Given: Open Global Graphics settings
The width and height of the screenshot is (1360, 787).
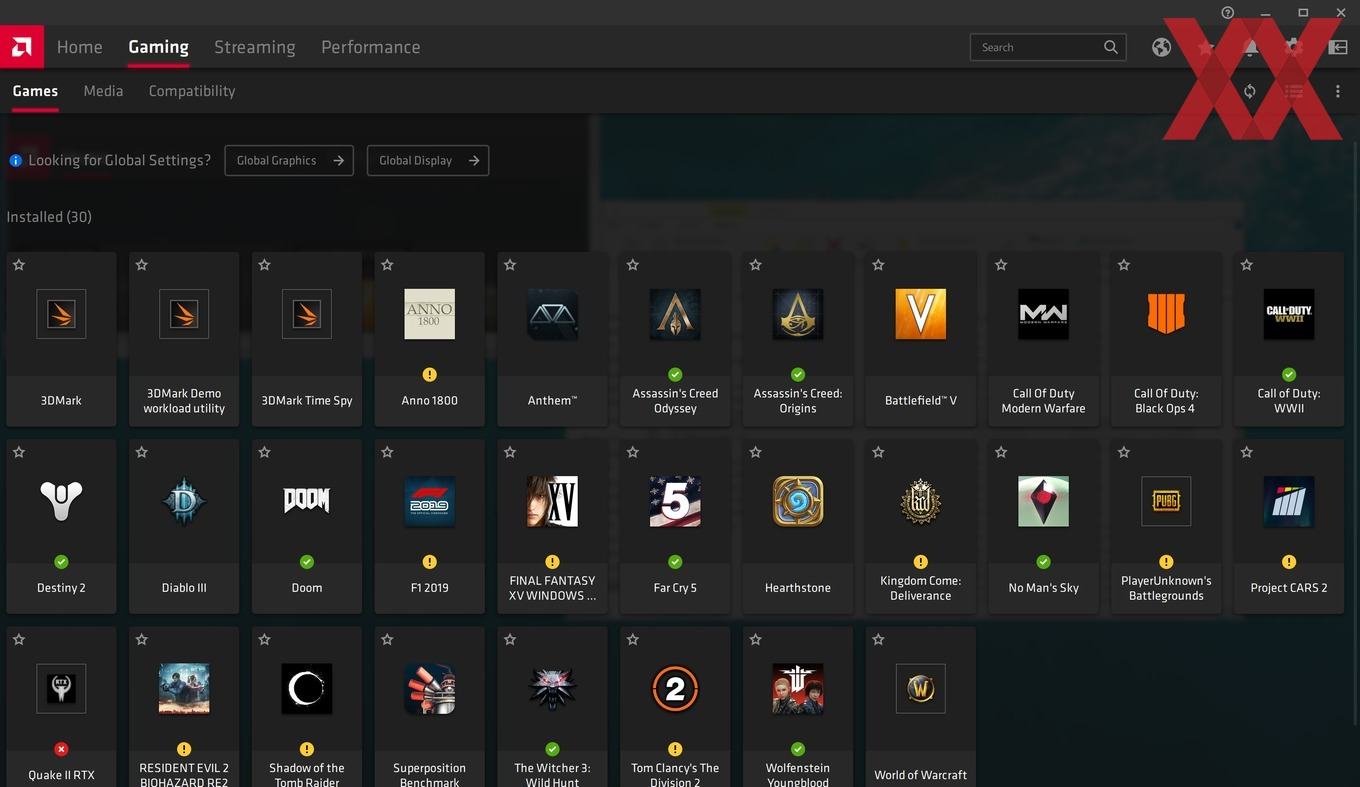Looking at the screenshot, I should click(289, 160).
